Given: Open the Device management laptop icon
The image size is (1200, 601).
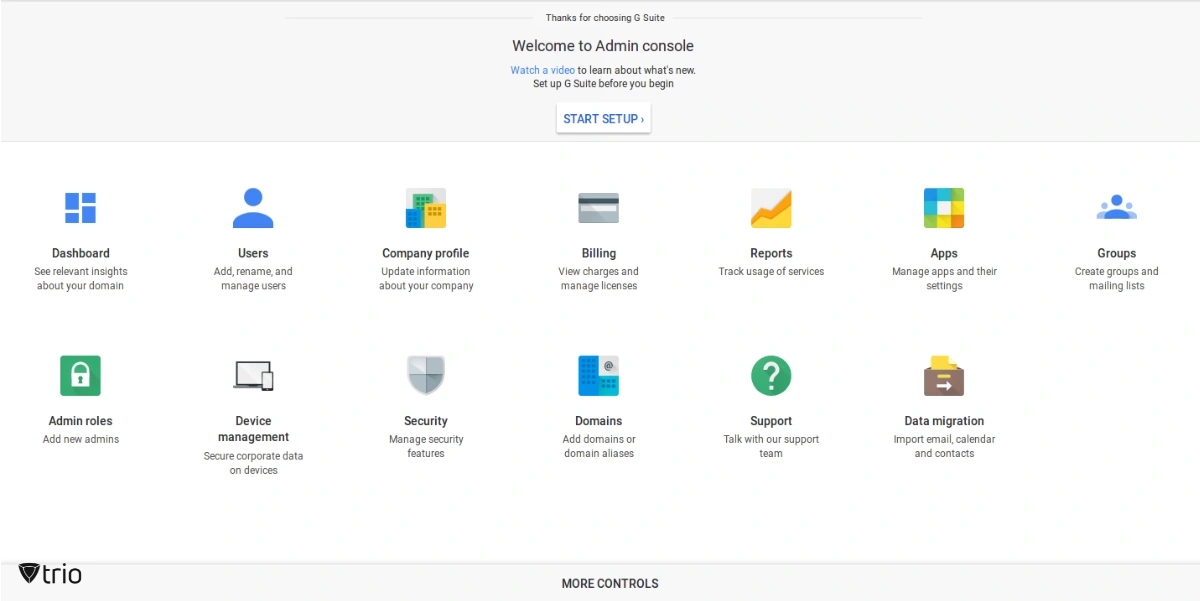Looking at the screenshot, I should point(253,376).
